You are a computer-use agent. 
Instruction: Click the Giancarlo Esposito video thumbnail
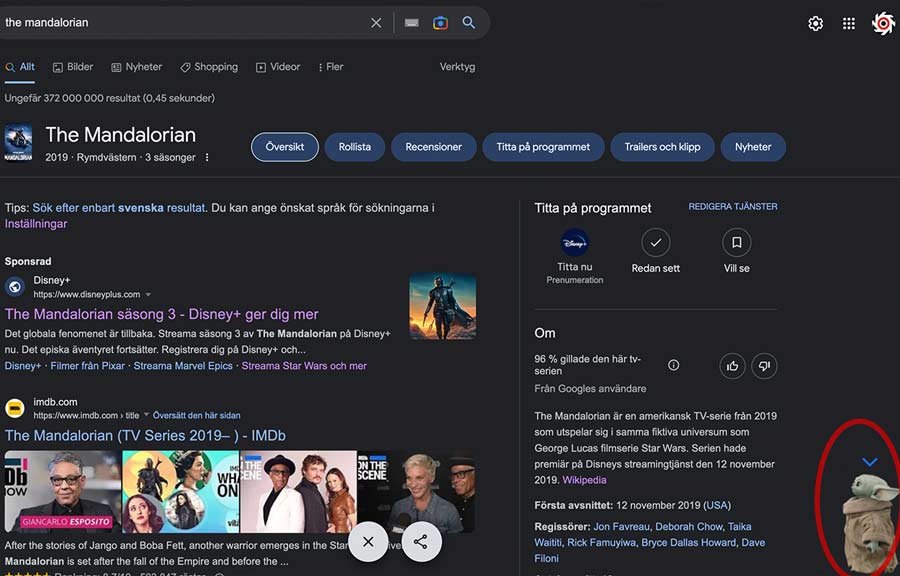click(62, 491)
